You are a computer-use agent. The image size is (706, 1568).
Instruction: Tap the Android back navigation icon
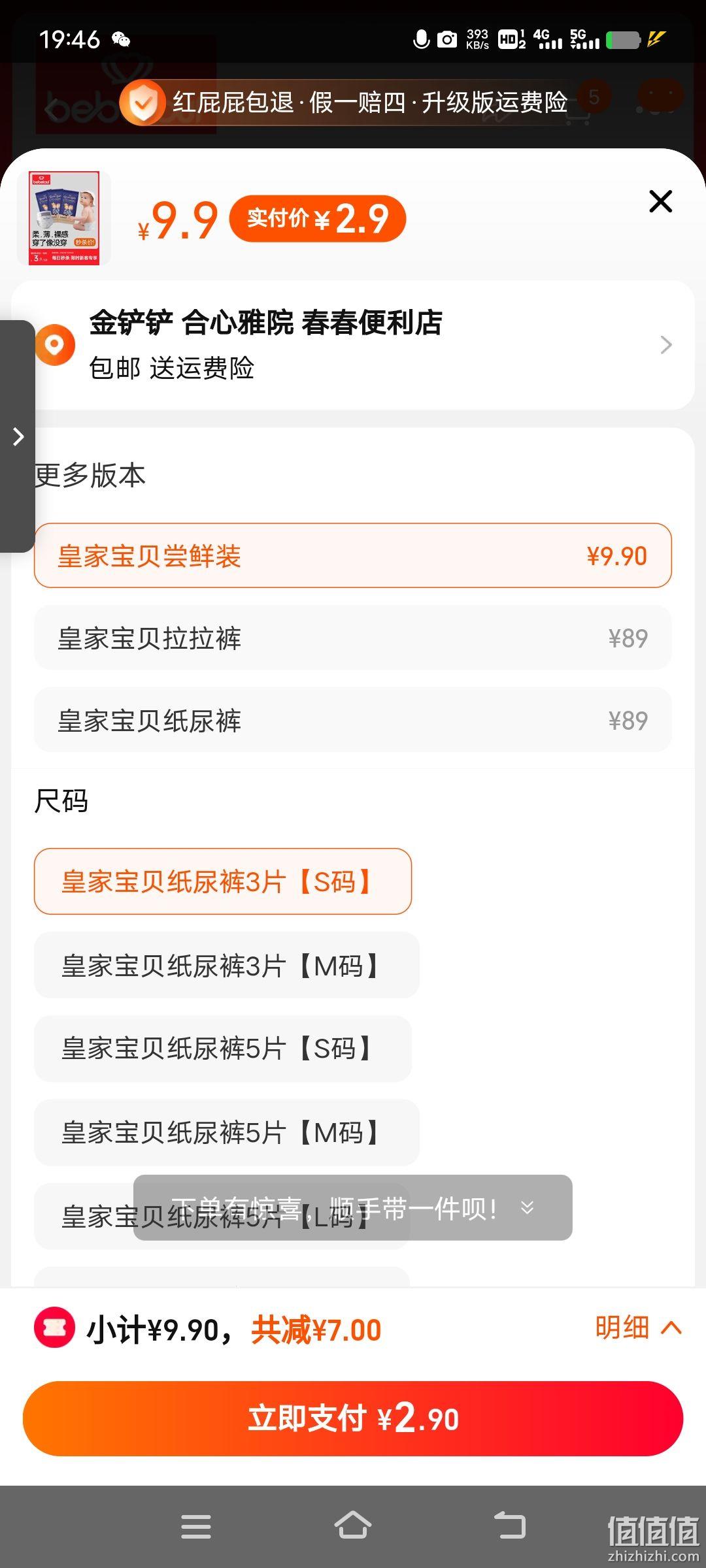click(x=510, y=1526)
